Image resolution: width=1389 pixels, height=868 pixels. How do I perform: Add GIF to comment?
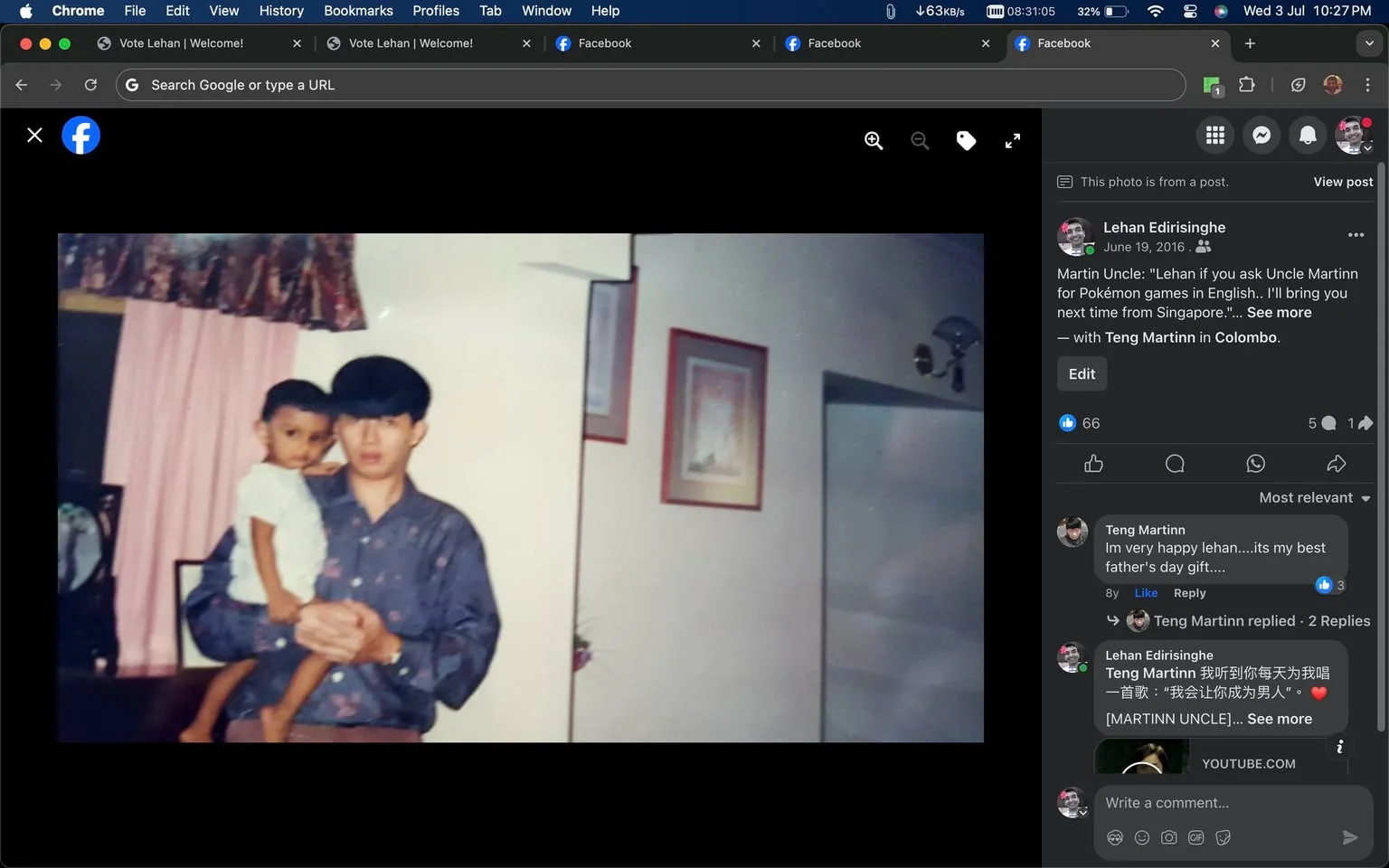tap(1196, 838)
